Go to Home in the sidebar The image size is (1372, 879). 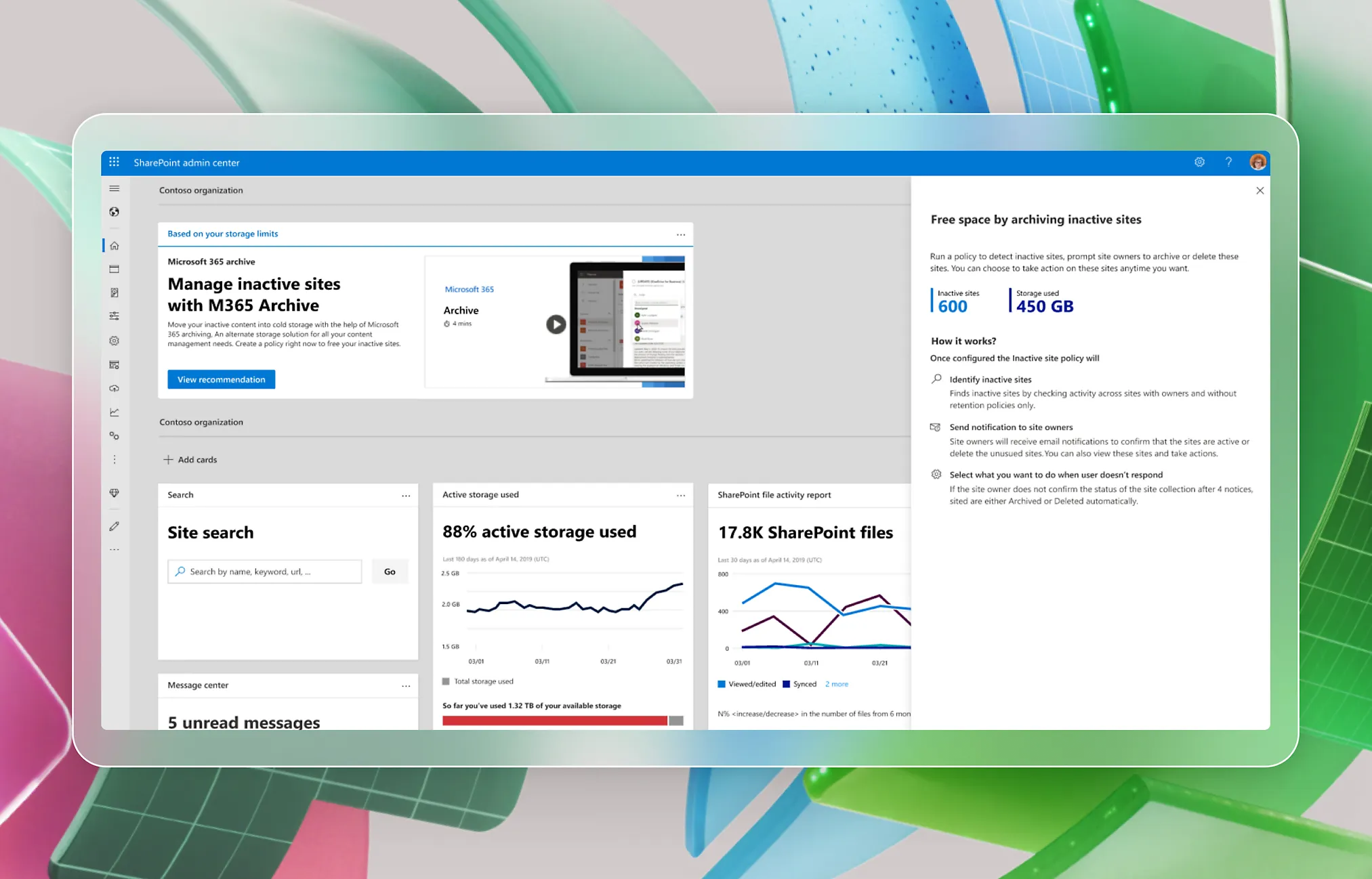pyautogui.click(x=114, y=246)
